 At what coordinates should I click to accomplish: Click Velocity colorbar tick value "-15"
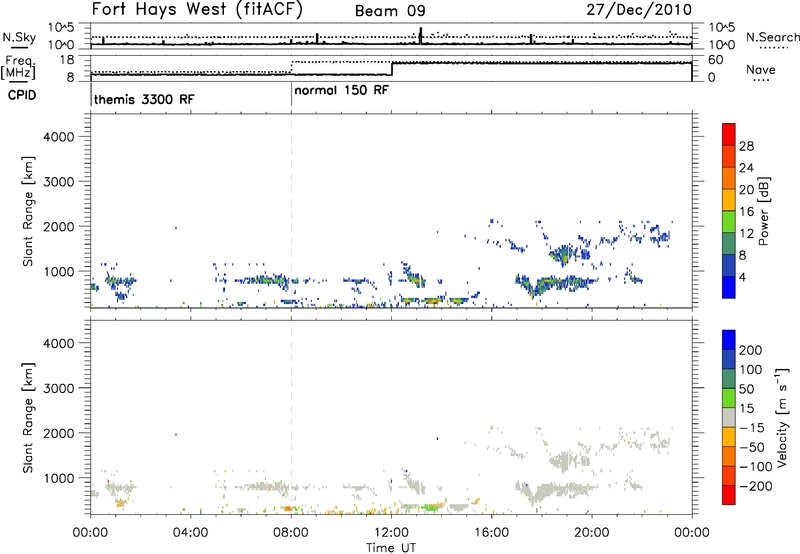pyautogui.click(x=751, y=428)
